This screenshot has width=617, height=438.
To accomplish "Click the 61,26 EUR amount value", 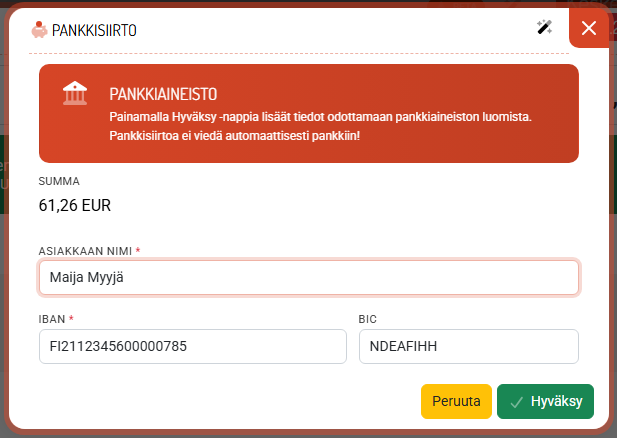I will click(75, 205).
